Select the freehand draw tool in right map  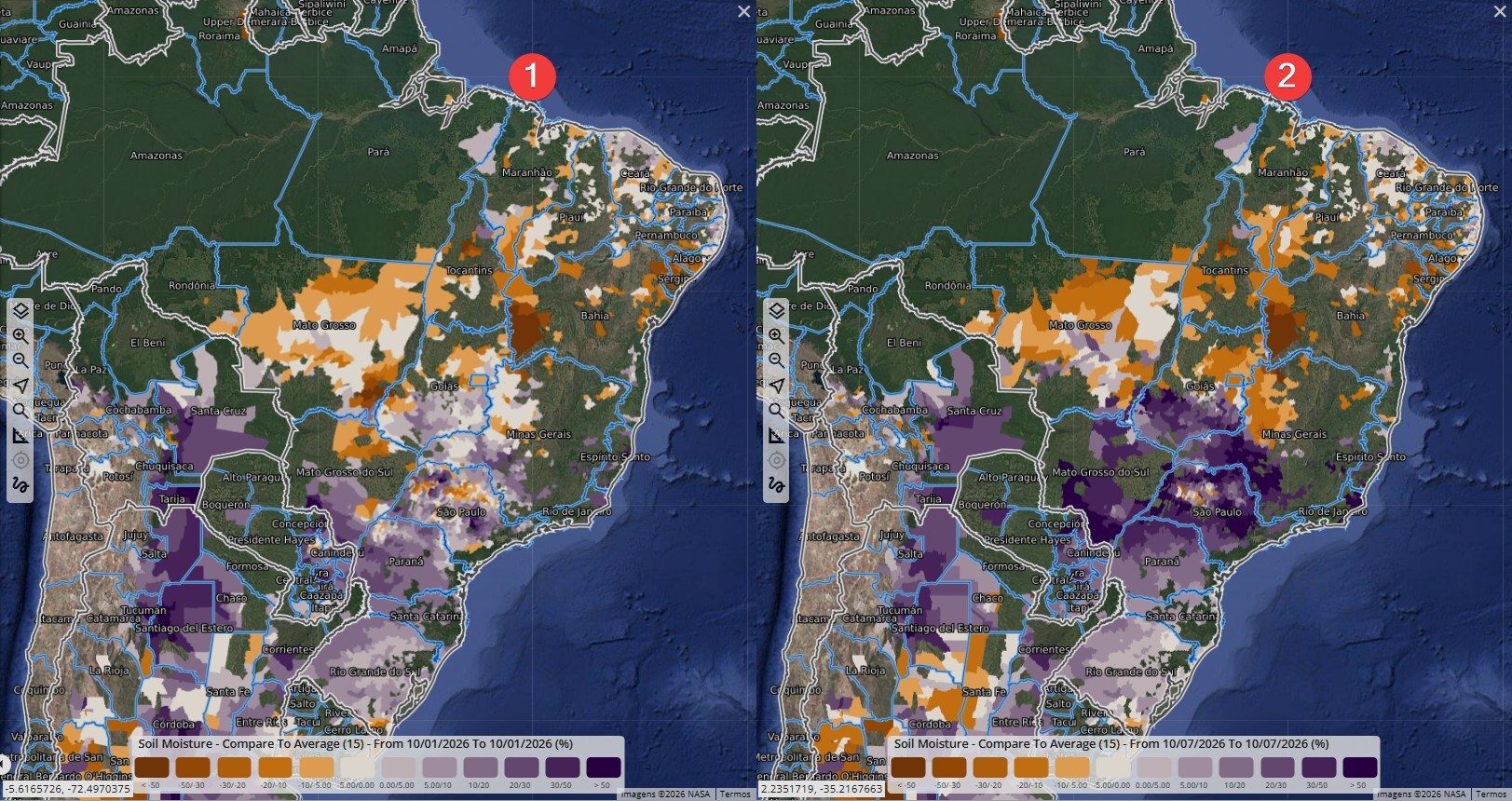point(776,485)
